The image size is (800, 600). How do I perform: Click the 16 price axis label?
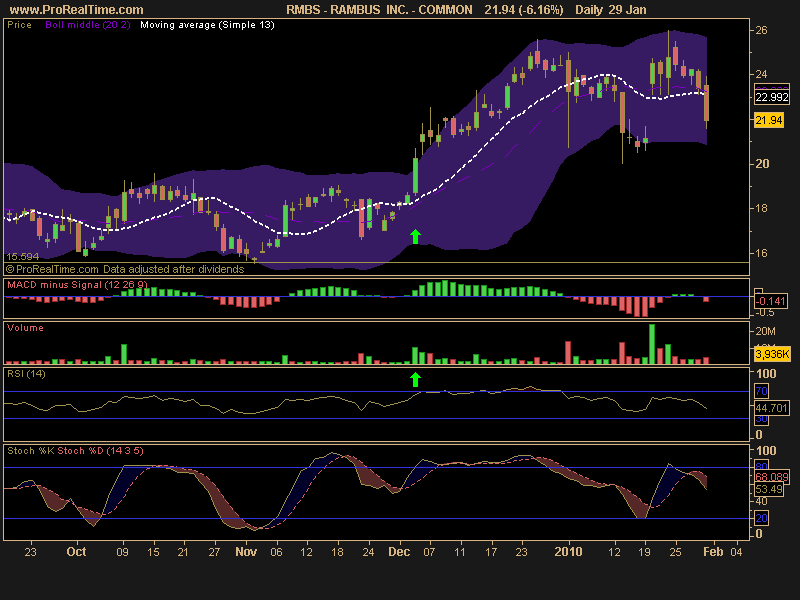point(761,253)
